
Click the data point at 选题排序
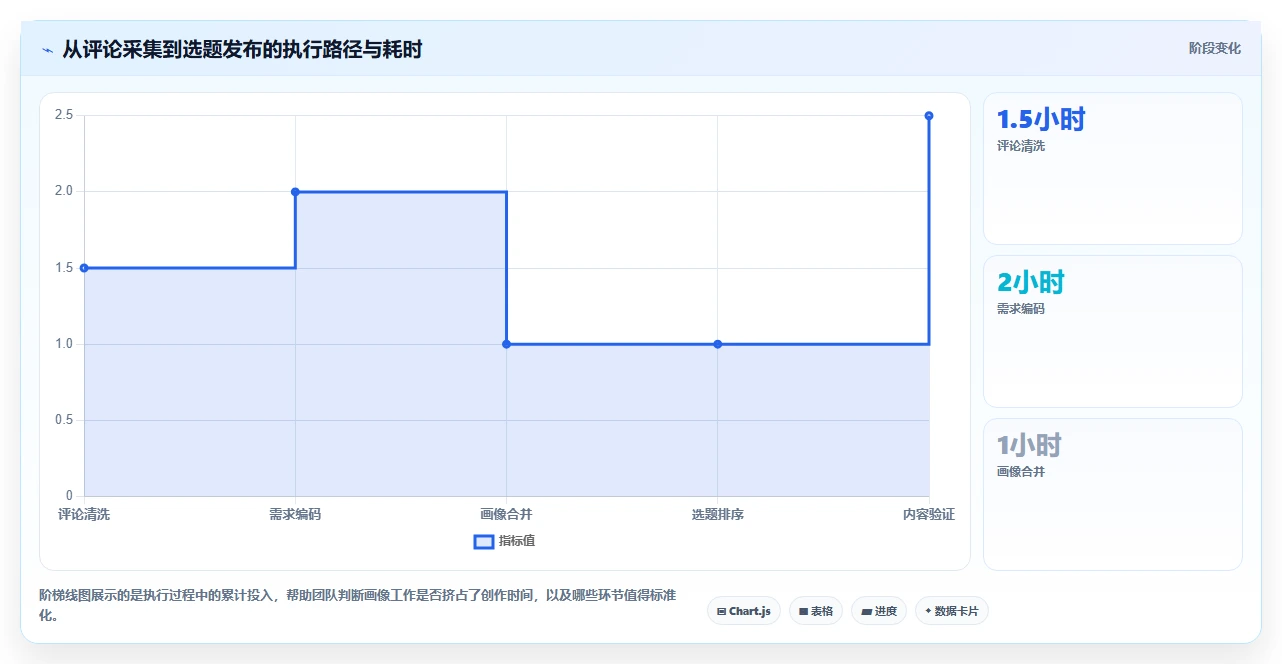click(x=717, y=344)
